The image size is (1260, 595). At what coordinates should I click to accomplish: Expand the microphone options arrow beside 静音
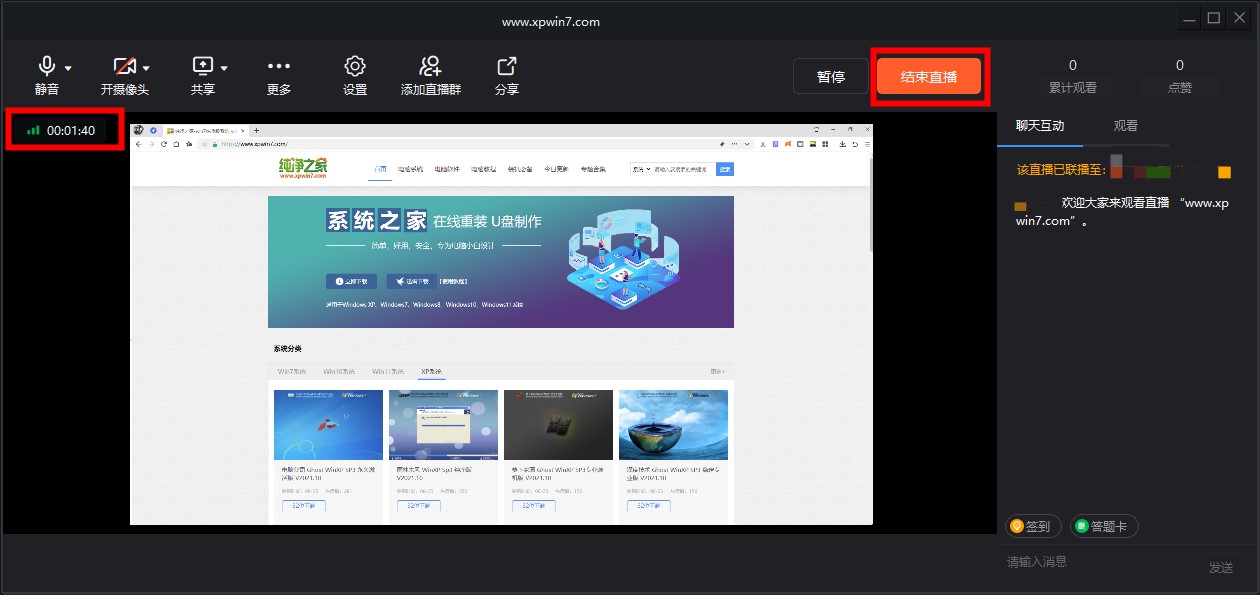[x=68, y=69]
